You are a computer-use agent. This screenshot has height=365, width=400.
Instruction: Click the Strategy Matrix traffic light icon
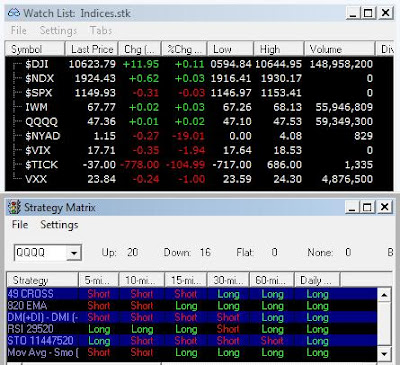[14, 207]
